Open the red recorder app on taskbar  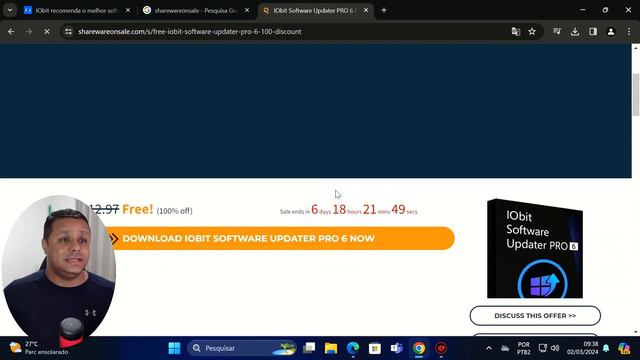point(441,348)
